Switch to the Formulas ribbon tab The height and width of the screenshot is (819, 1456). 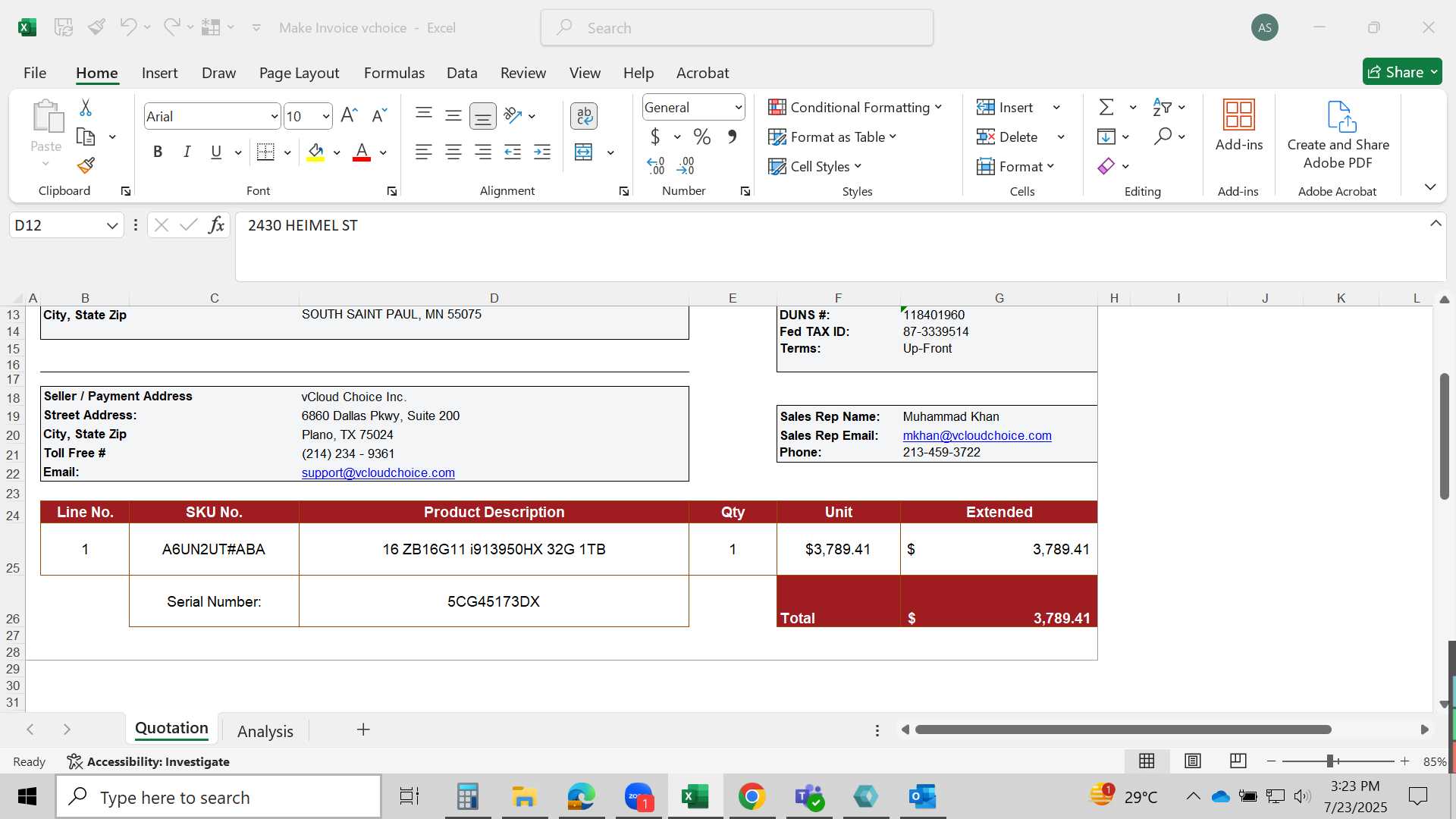[394, 73]
